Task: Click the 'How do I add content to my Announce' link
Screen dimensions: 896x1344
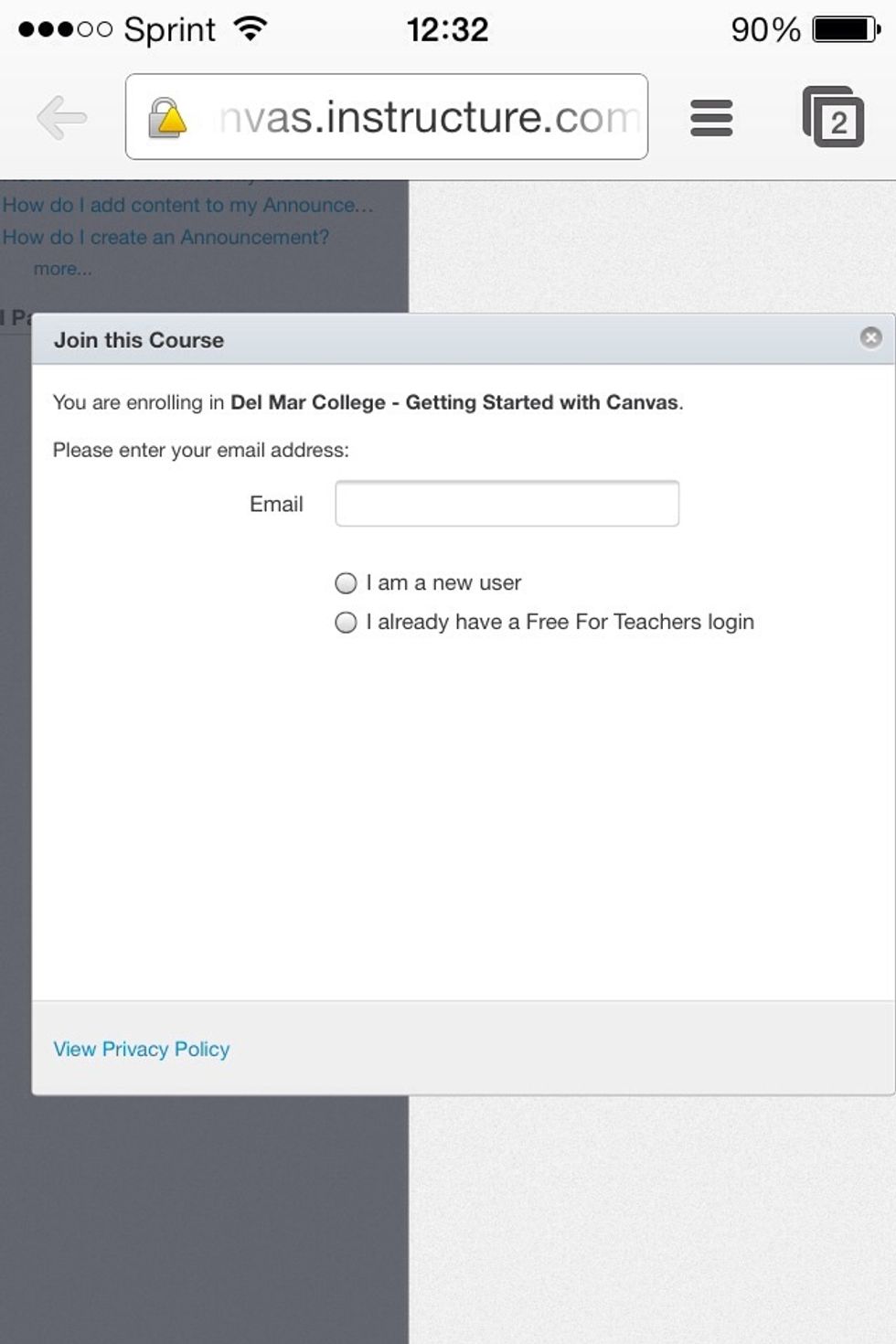Action: pos(186,206)
